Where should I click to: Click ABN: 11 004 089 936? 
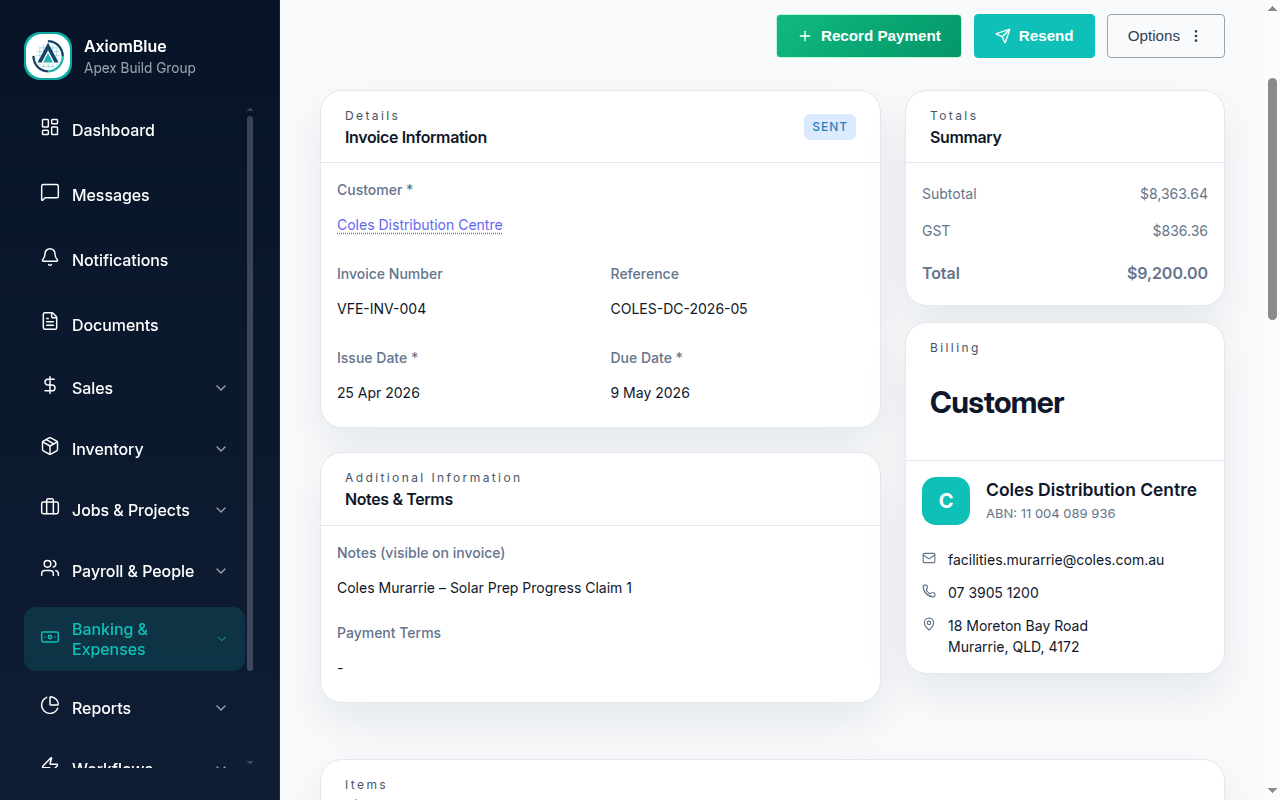(x=1051, y=514)
